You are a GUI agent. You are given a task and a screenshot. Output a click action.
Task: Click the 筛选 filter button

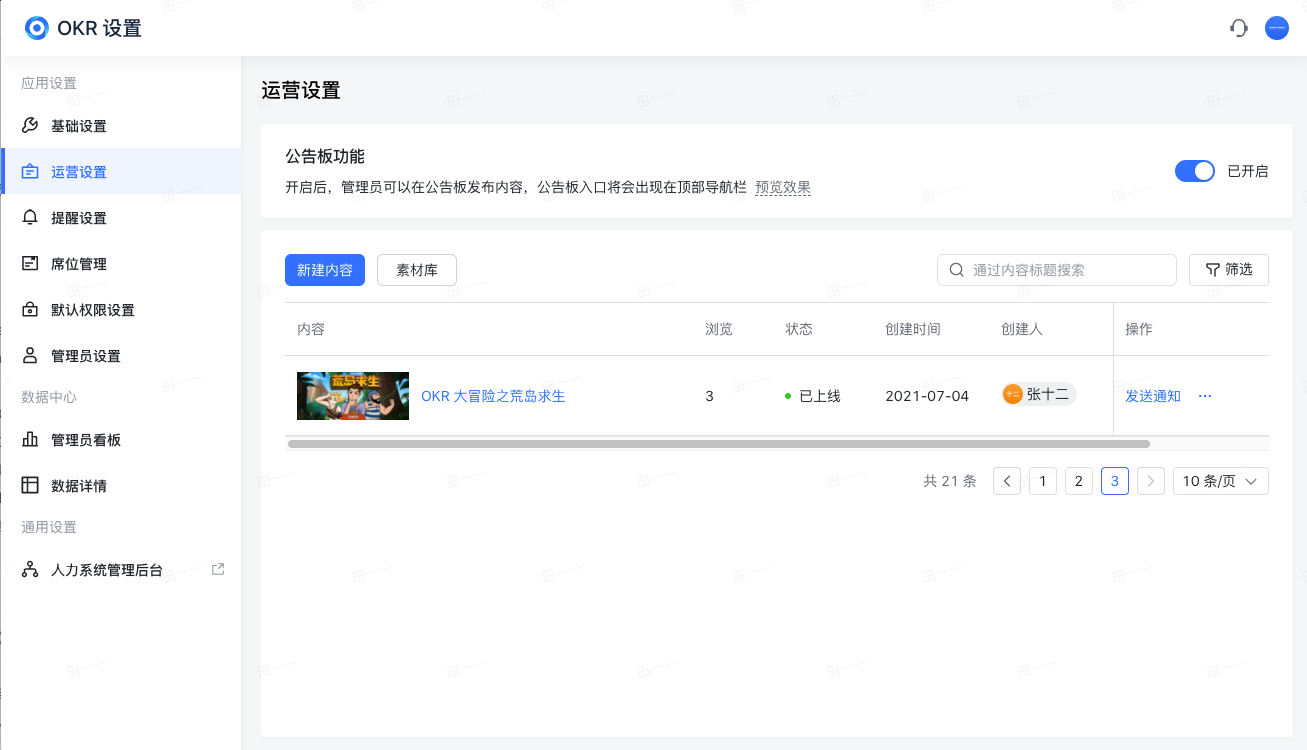1229,270
